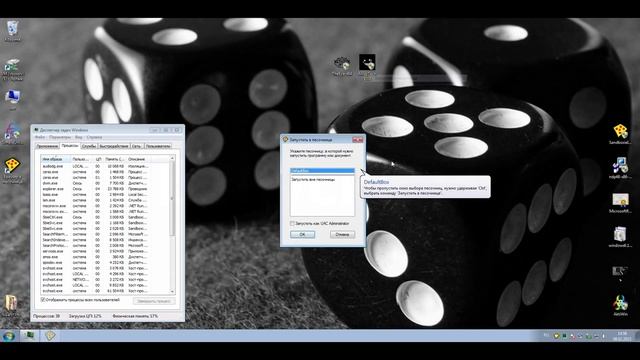This screenshot has height=360, width=640.
Task: Click Отмена in the Sandboxie dialog
Action: pyautogui.click(x=342, y=235)
